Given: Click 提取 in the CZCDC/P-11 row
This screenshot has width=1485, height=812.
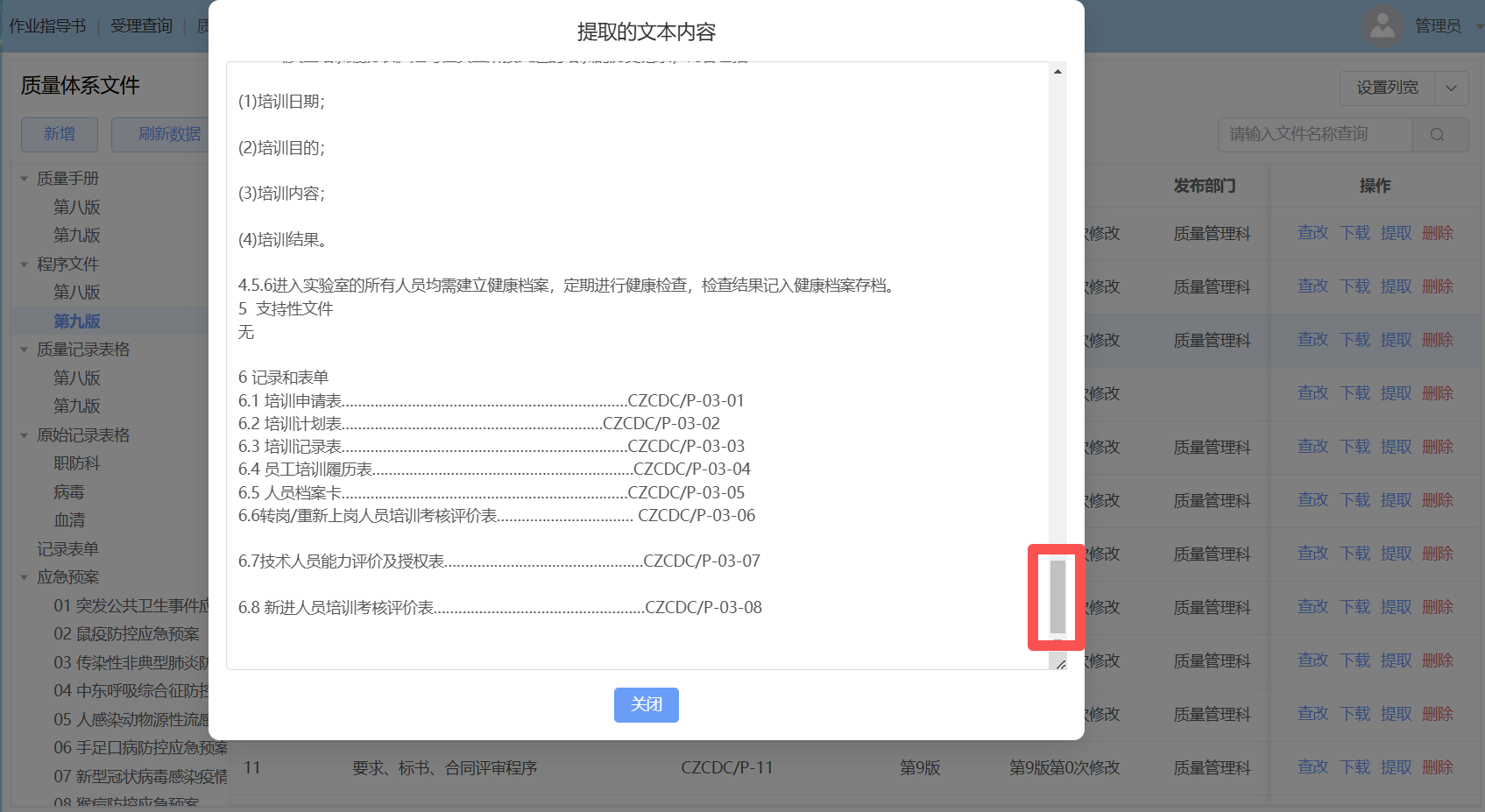Looking at the screenshot, I should coord(1396,767).
